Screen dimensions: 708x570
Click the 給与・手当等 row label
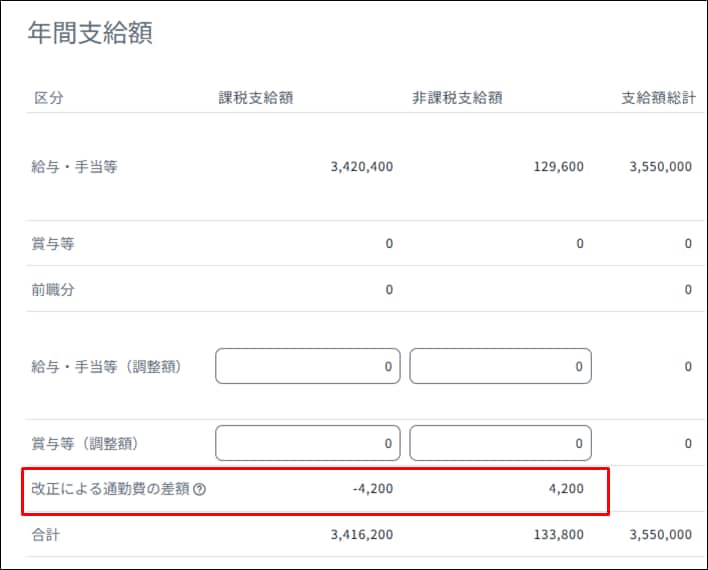[x=74, y=167]
